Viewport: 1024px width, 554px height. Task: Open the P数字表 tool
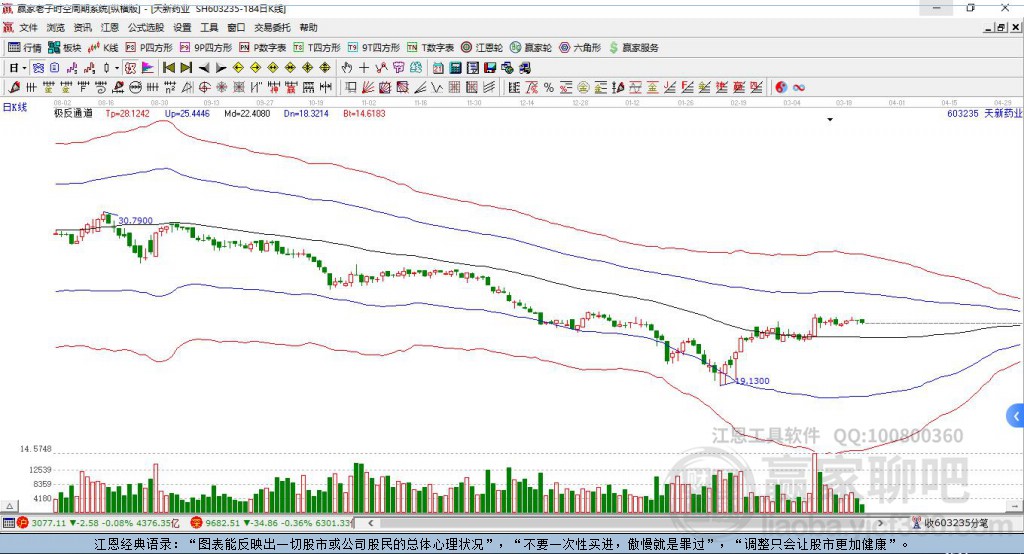coord(263,48)
